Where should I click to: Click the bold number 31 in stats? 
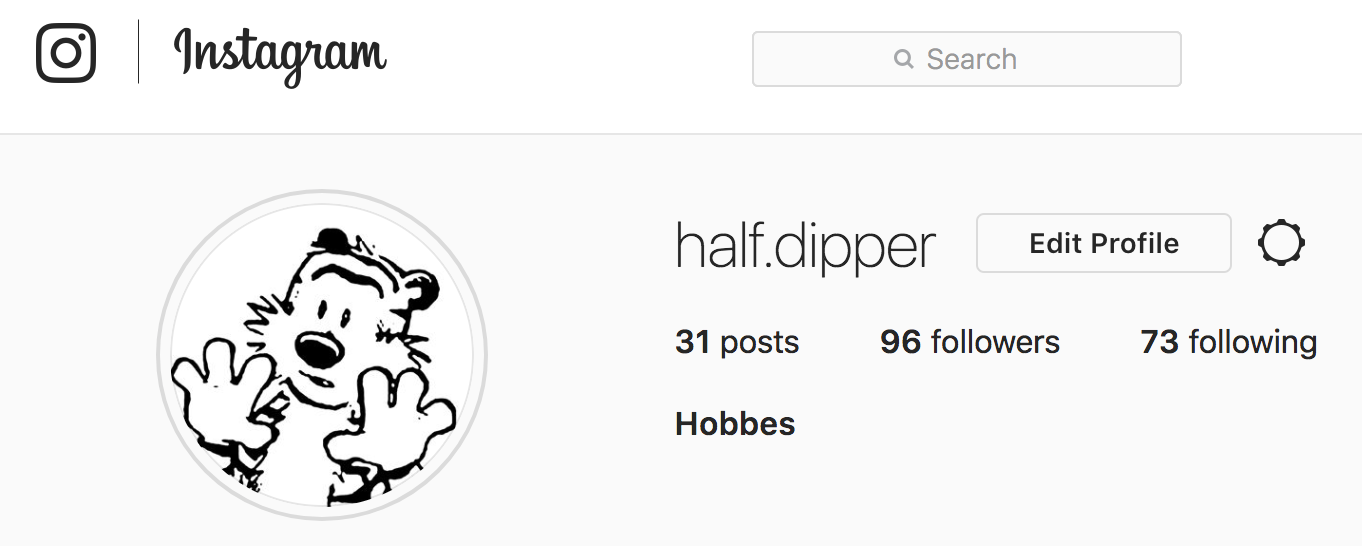(x=692, y=342)
